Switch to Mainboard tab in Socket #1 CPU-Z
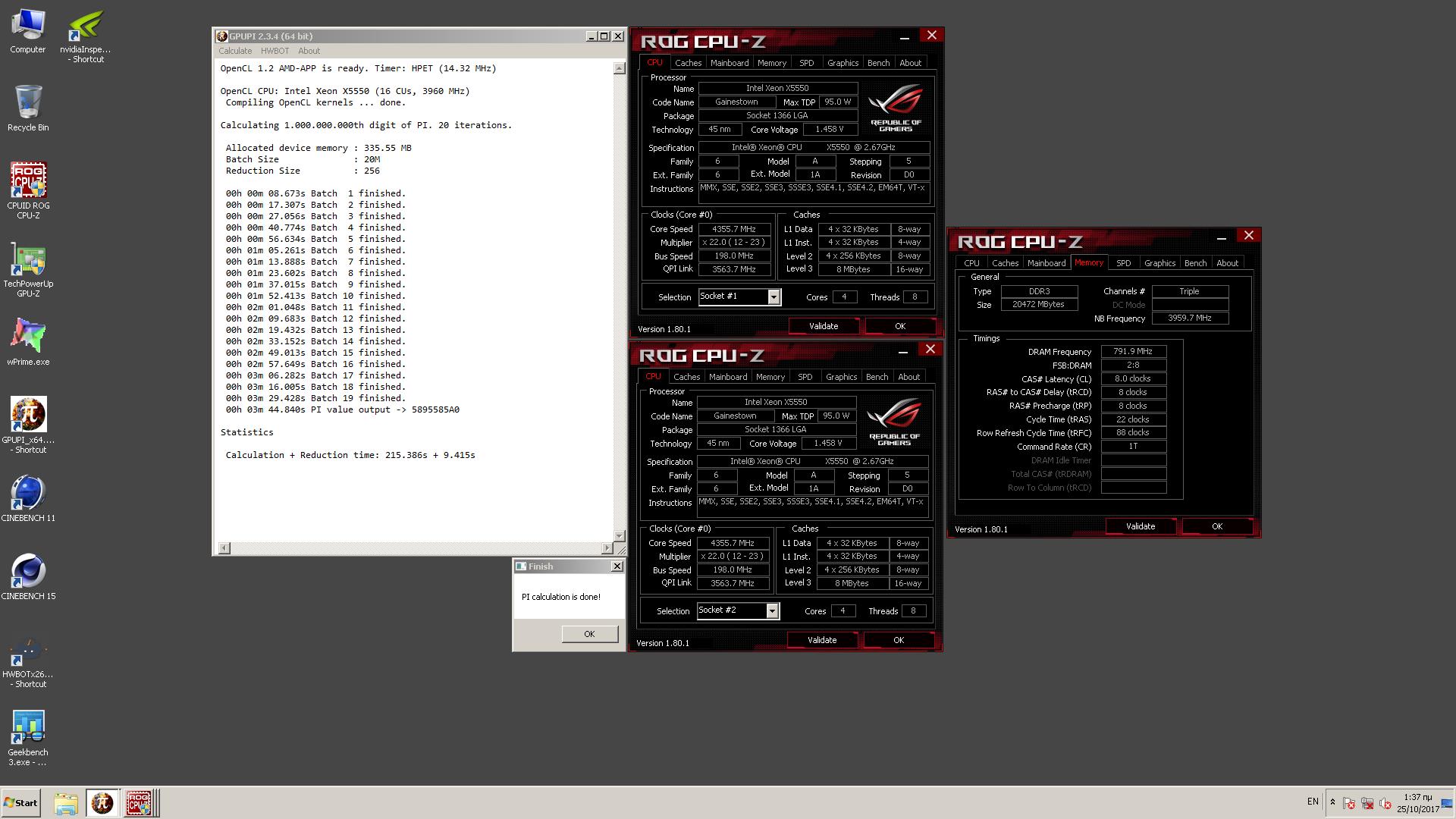Viewport: 1456px width, 819px height. click(730, 63)
